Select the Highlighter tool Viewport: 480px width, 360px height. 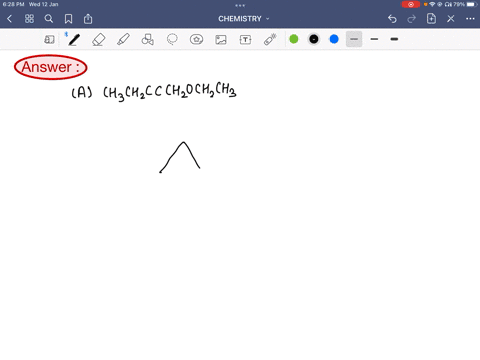[123, 39]
